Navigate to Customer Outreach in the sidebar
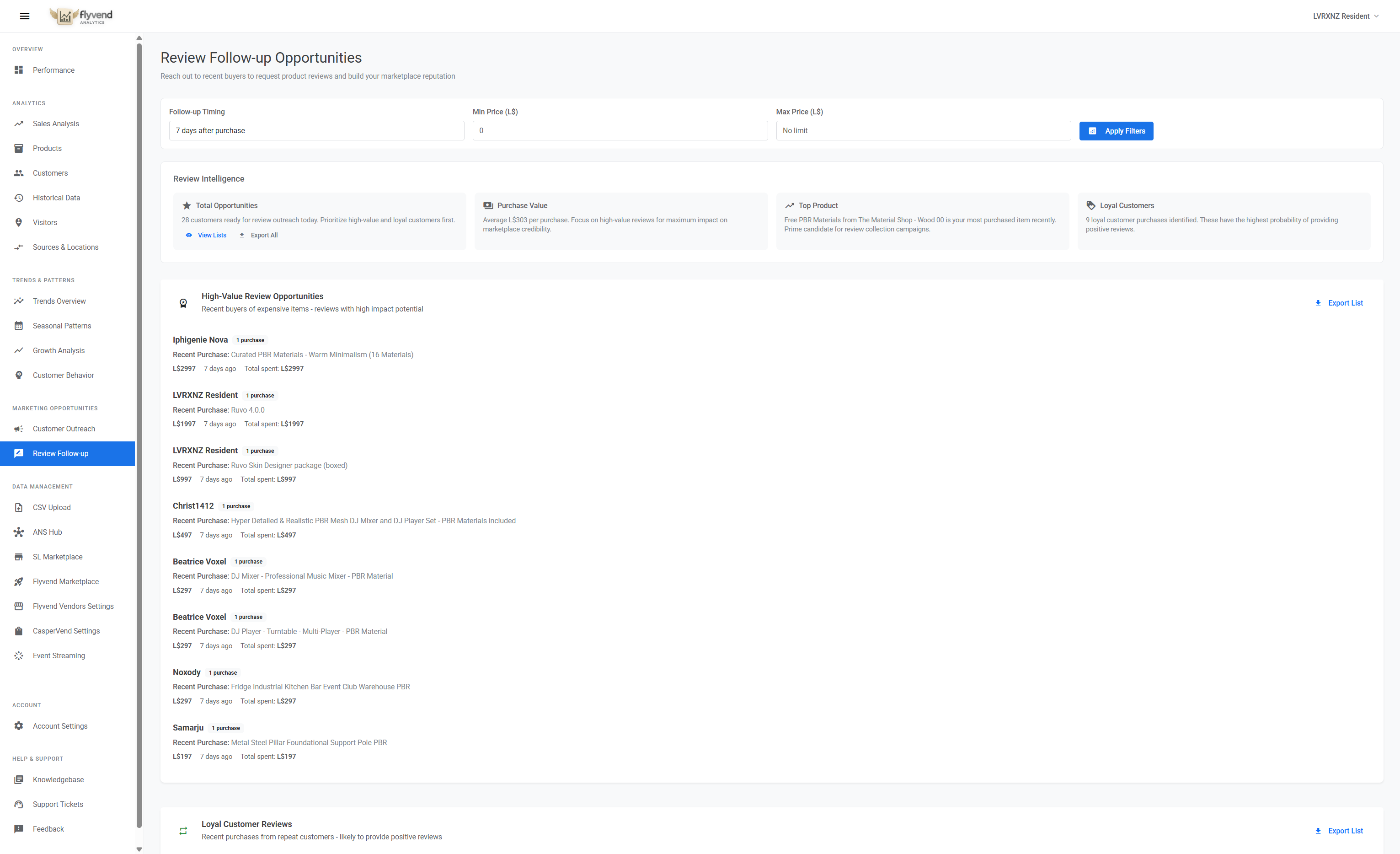 click(x=63, y=429)
